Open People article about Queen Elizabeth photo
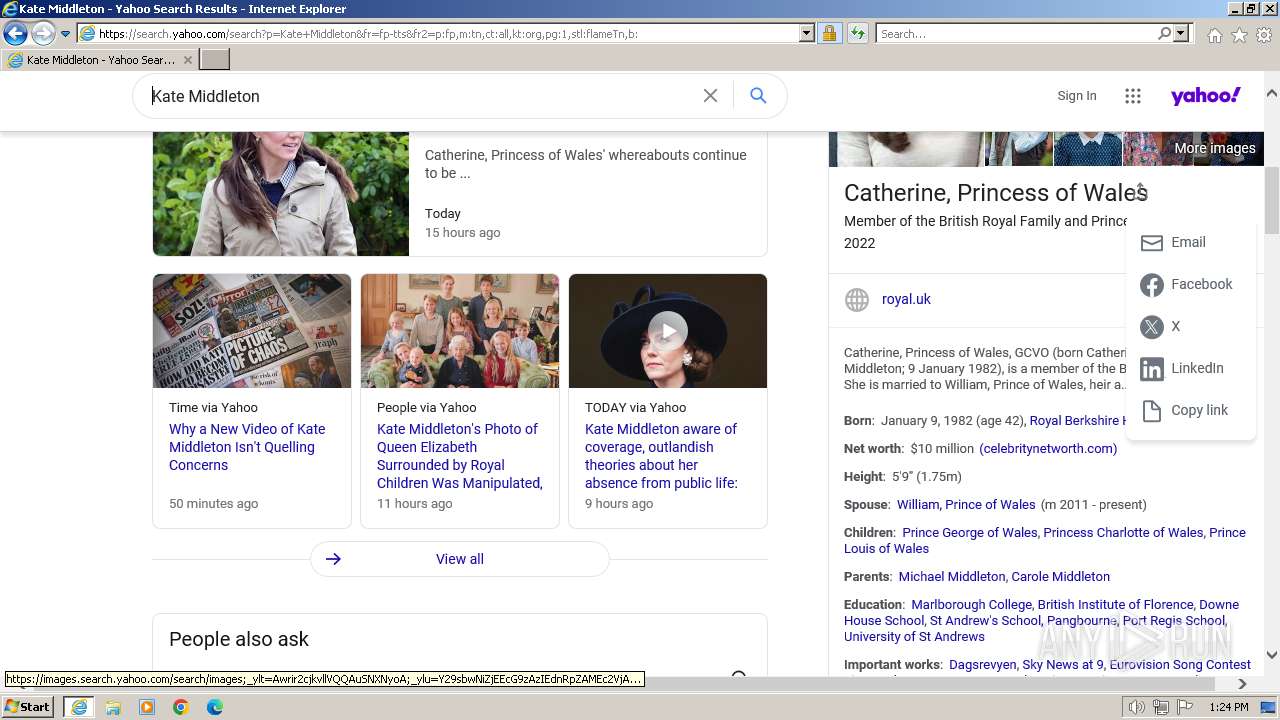1280x720 pixels. pos(459,456)
